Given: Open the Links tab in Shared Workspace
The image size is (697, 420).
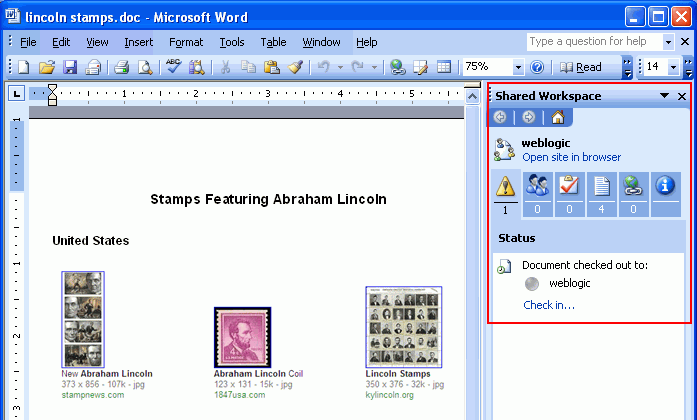Looking at the screenshot, I should click(633, 194).
